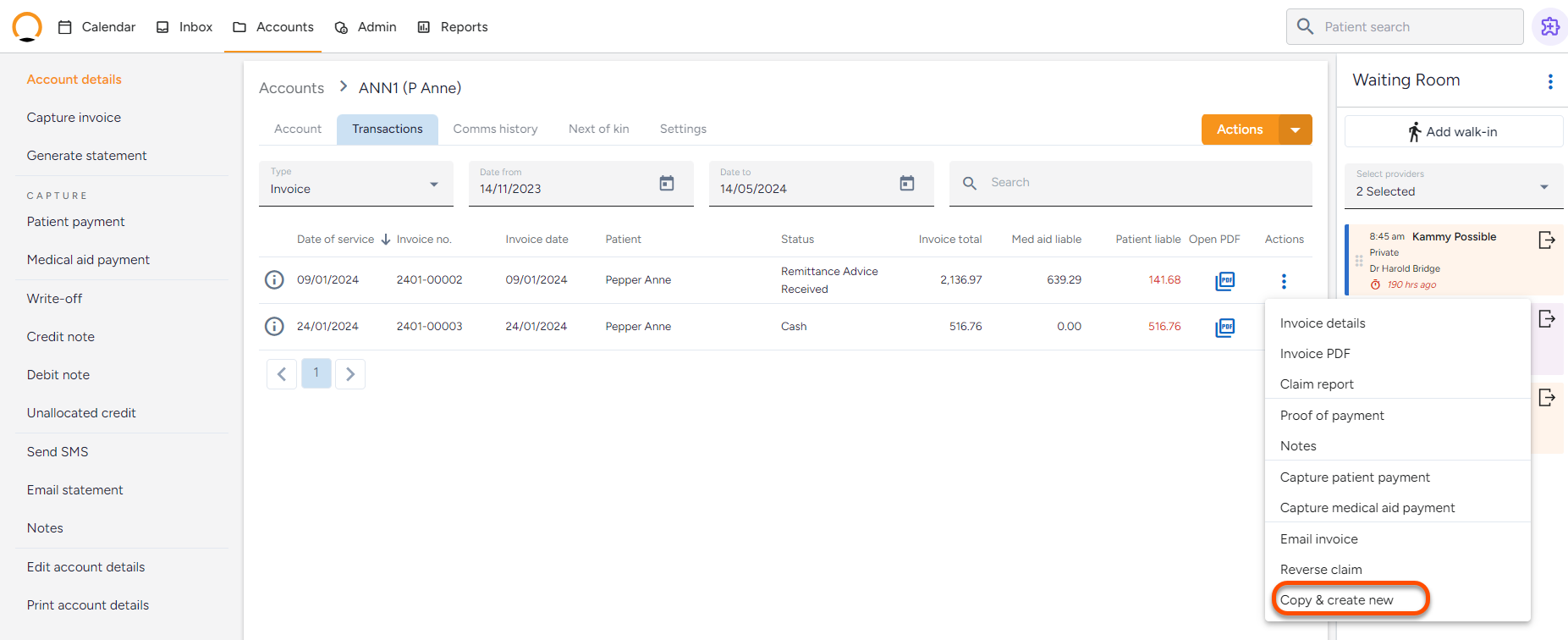This screenshot has height=640, width=1568.
Task: Open Generate statement in sidebar
Action: click(86, 156)
